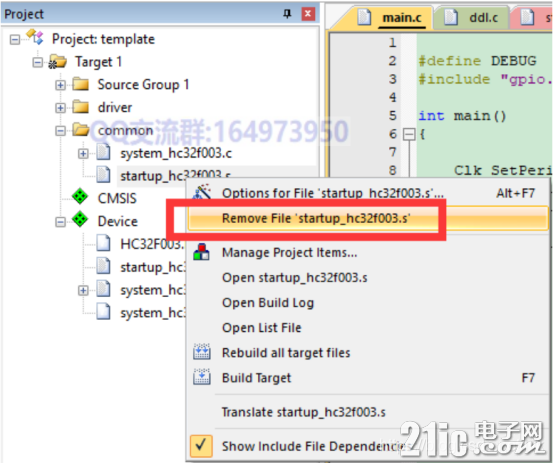
Task: Select system_hc32f003.c under common folder
Action: click(x=176, y=153)
